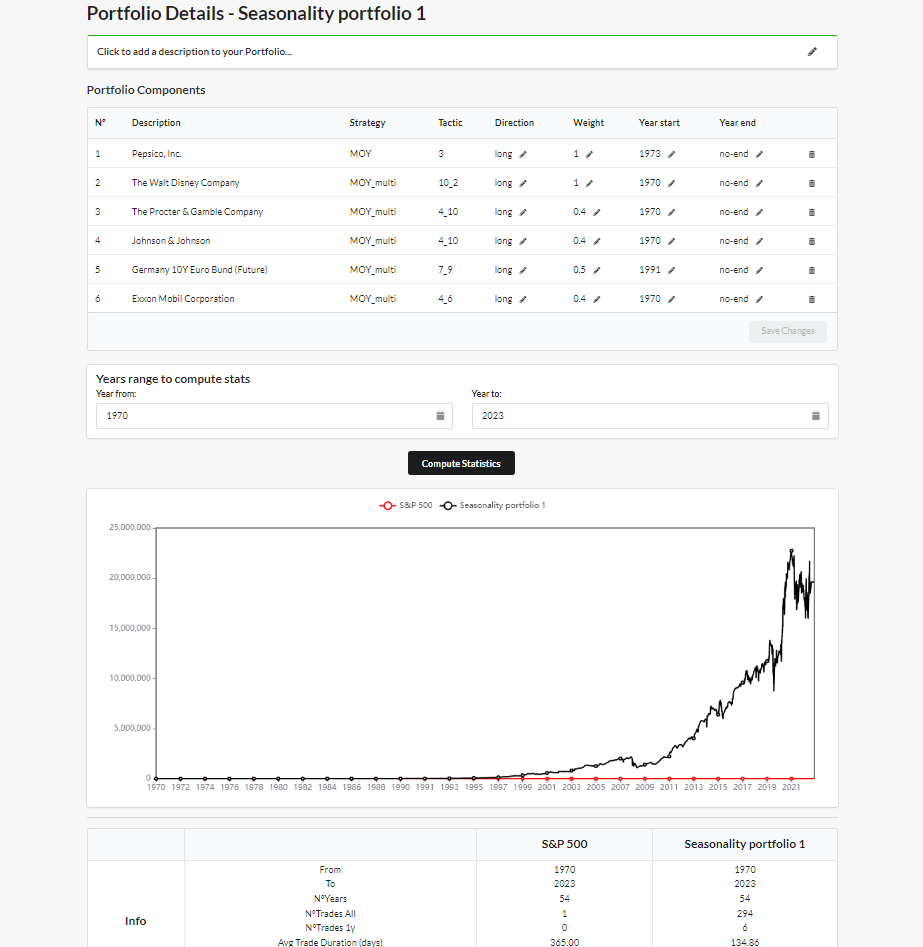Click the pencil icon to edit portfolio description

[812, 52]
